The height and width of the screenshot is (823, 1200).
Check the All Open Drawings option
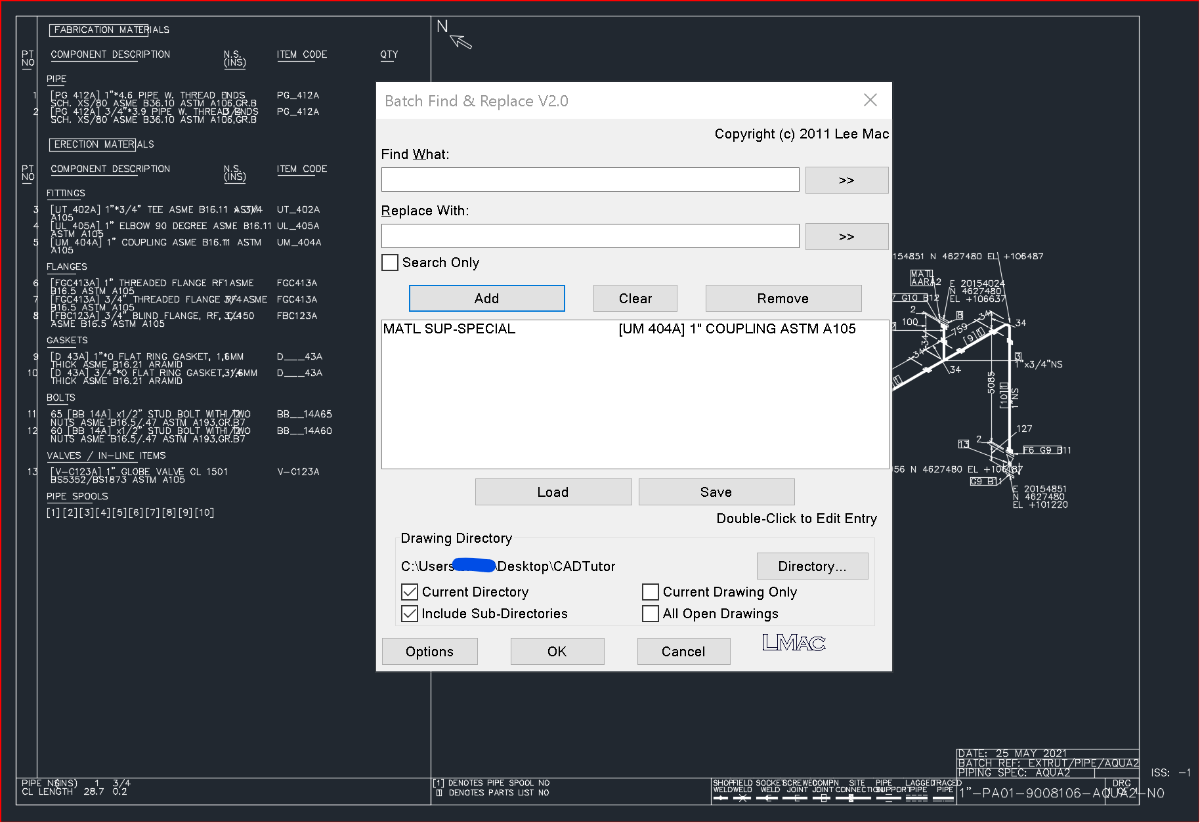(650, 614)
